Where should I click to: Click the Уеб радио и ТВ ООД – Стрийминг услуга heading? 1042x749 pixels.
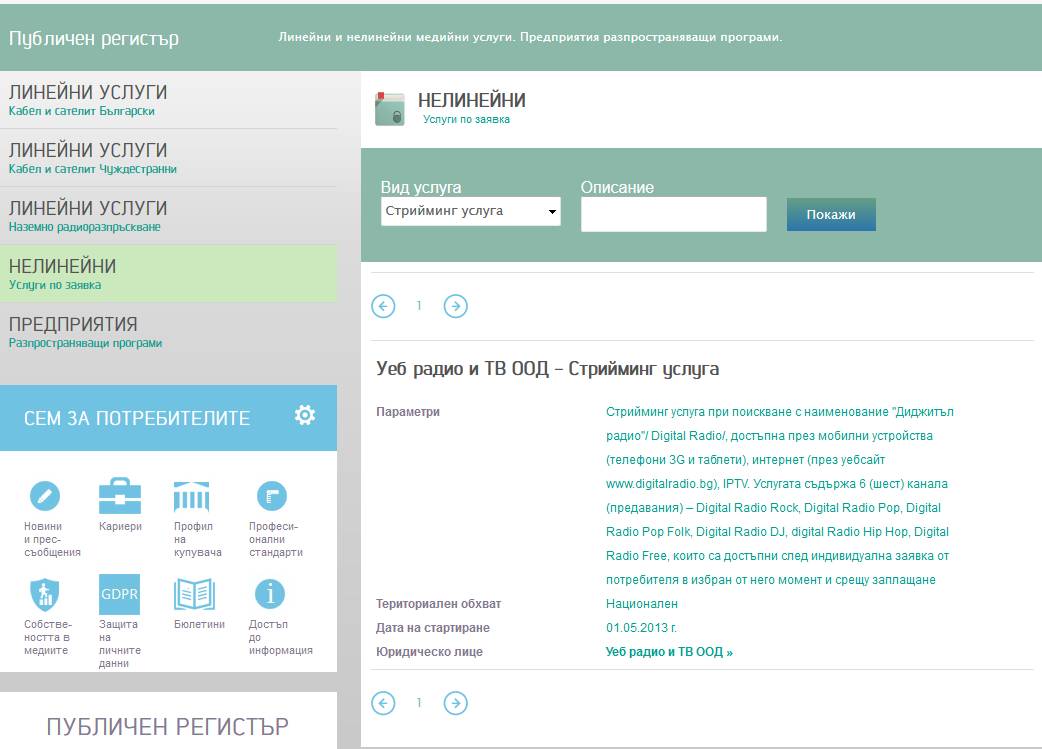[x=548, y=369]
